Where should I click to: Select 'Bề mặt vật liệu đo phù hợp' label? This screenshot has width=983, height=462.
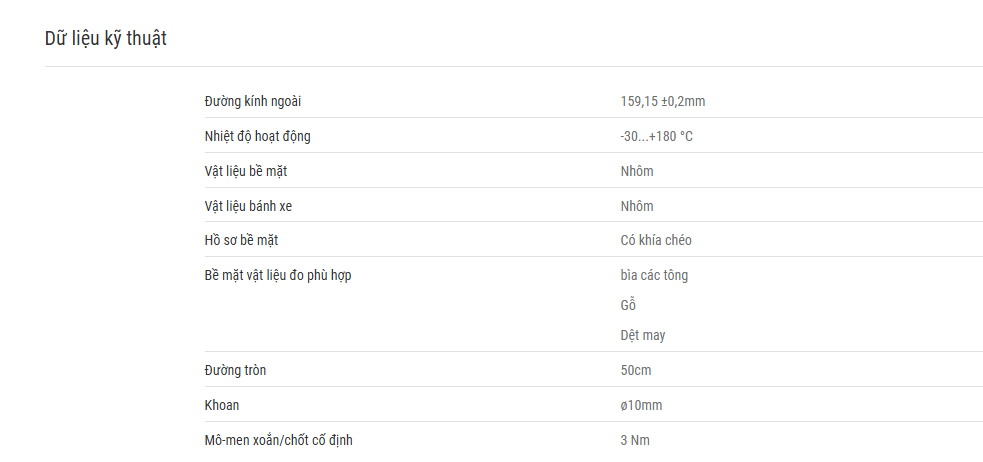click(278, 275)
